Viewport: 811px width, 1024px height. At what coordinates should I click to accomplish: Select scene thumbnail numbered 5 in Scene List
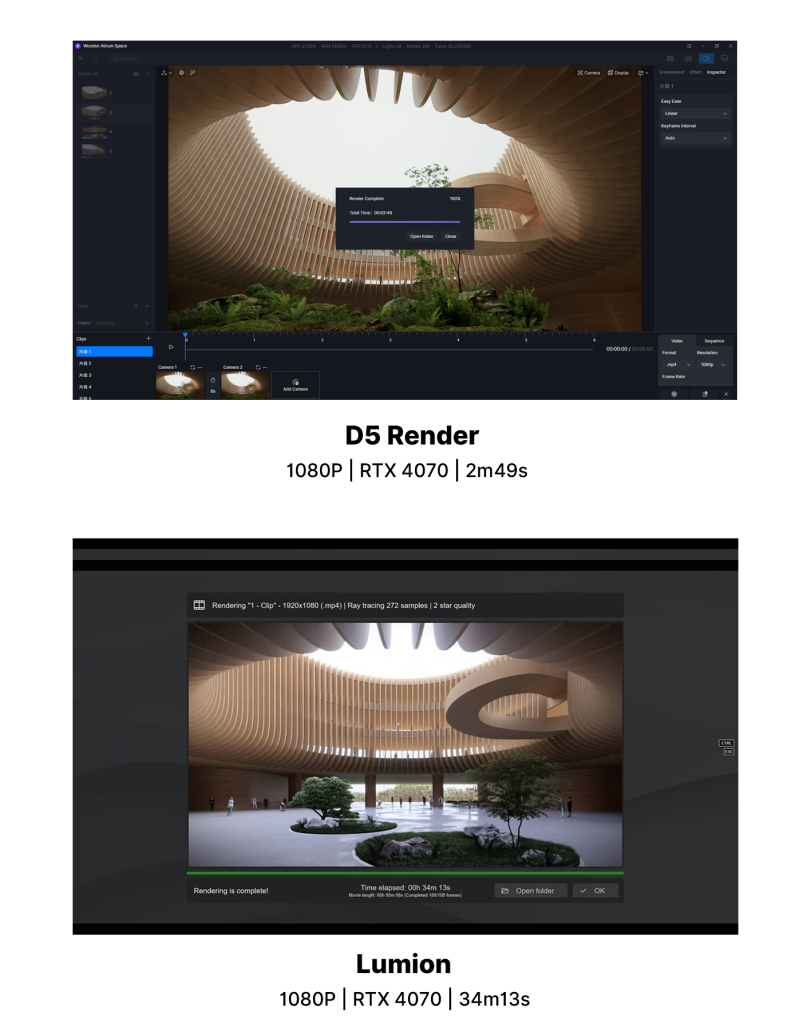95,150
